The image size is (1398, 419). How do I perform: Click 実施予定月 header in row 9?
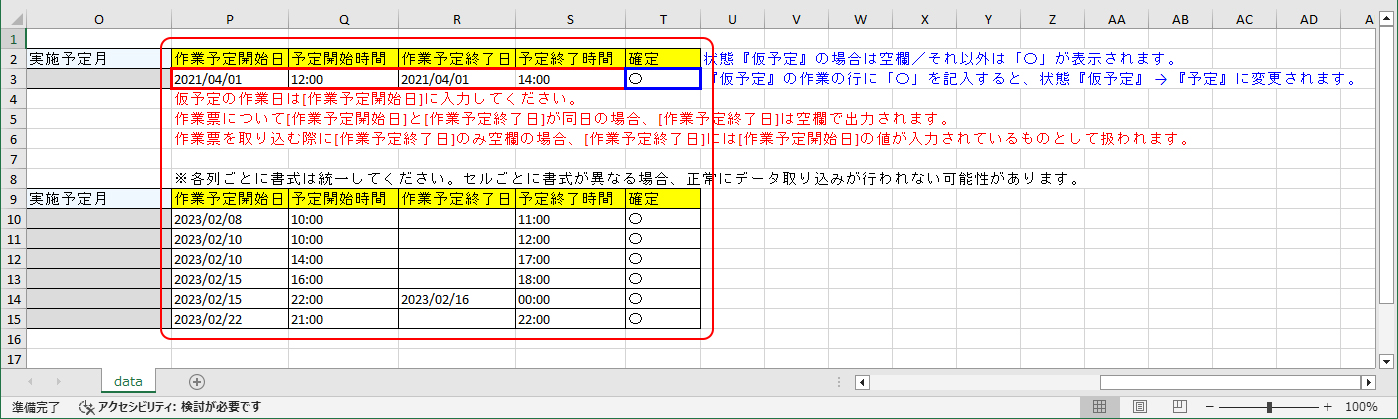[x=99, y=199]
